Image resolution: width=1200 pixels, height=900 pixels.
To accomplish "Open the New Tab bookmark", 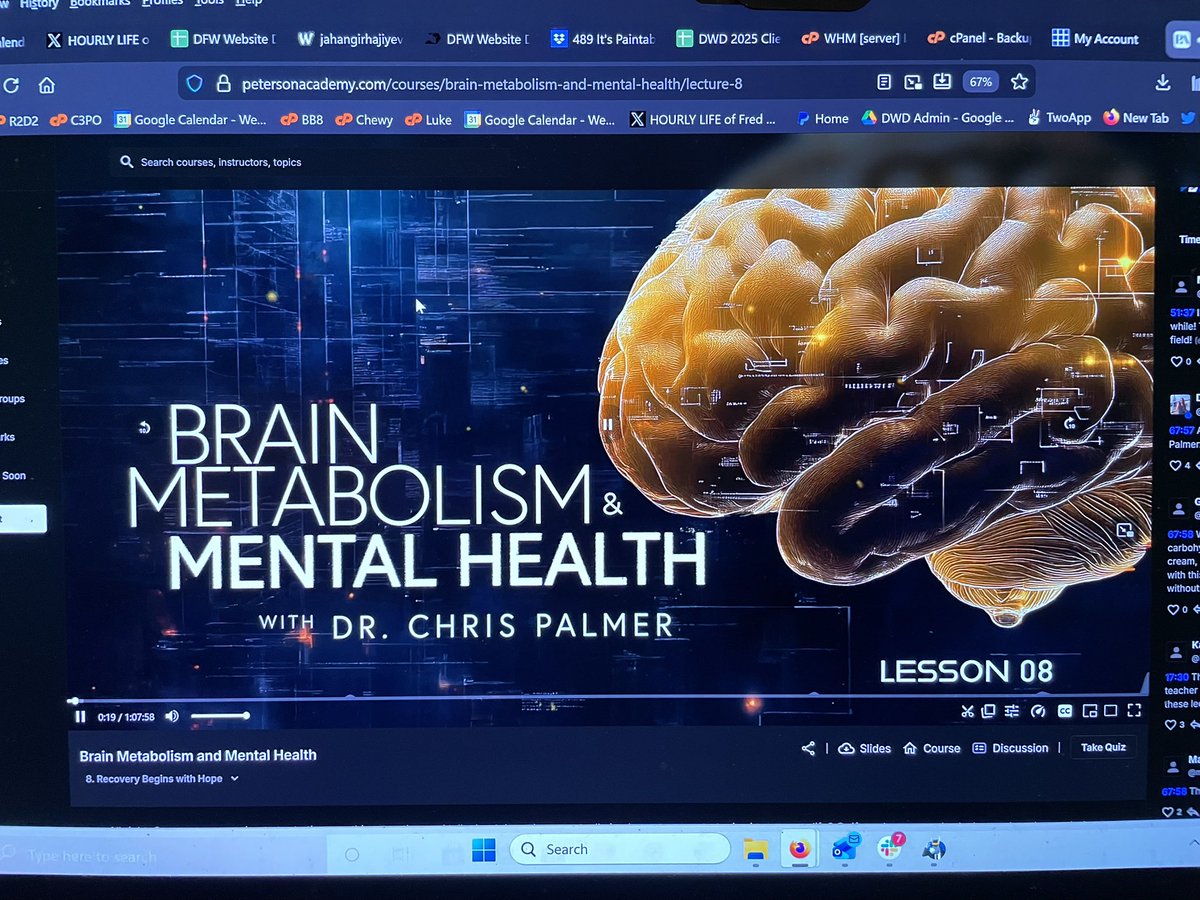I will [x=1135, y=118].
